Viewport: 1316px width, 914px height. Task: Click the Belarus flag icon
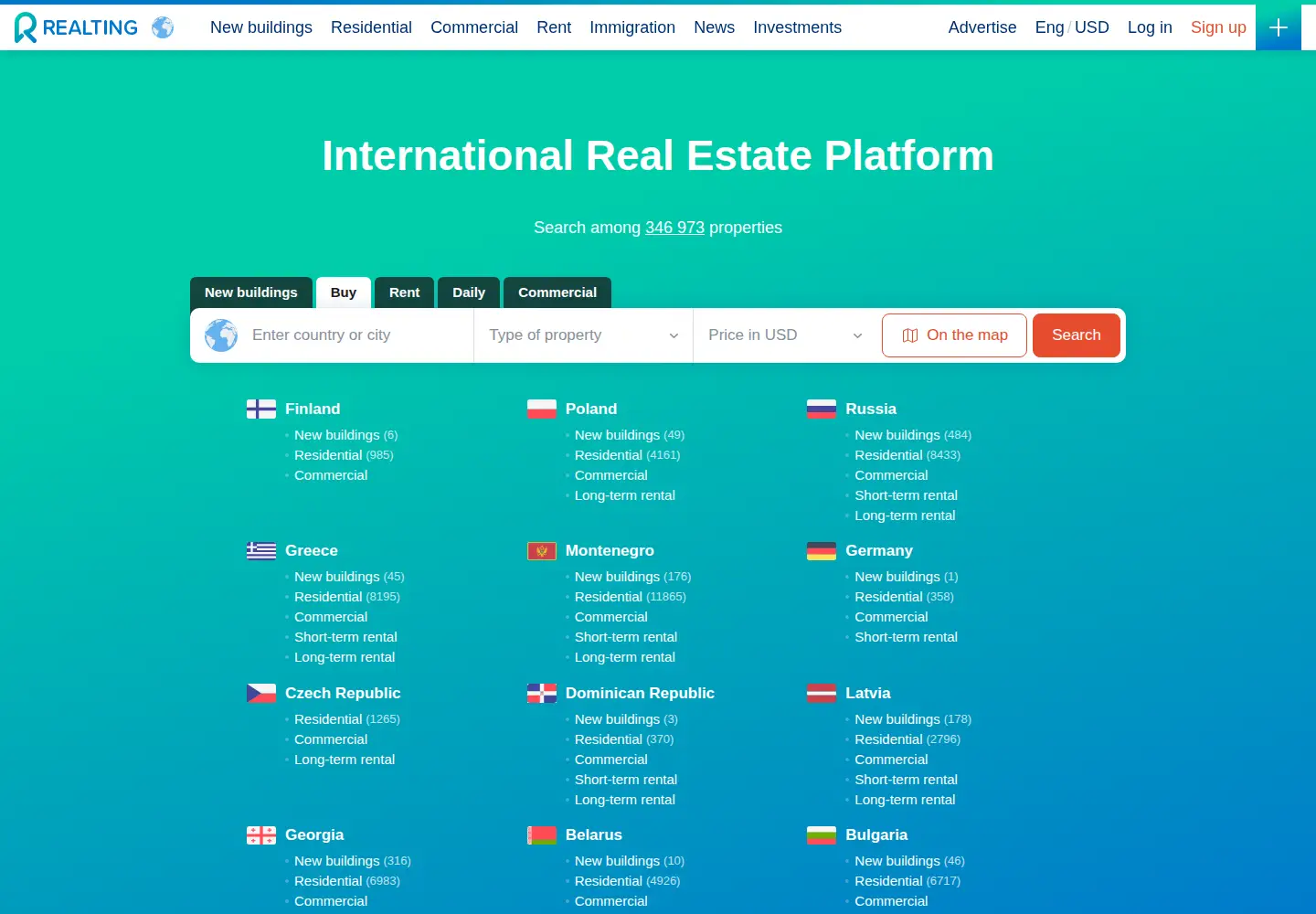[542, 834]
